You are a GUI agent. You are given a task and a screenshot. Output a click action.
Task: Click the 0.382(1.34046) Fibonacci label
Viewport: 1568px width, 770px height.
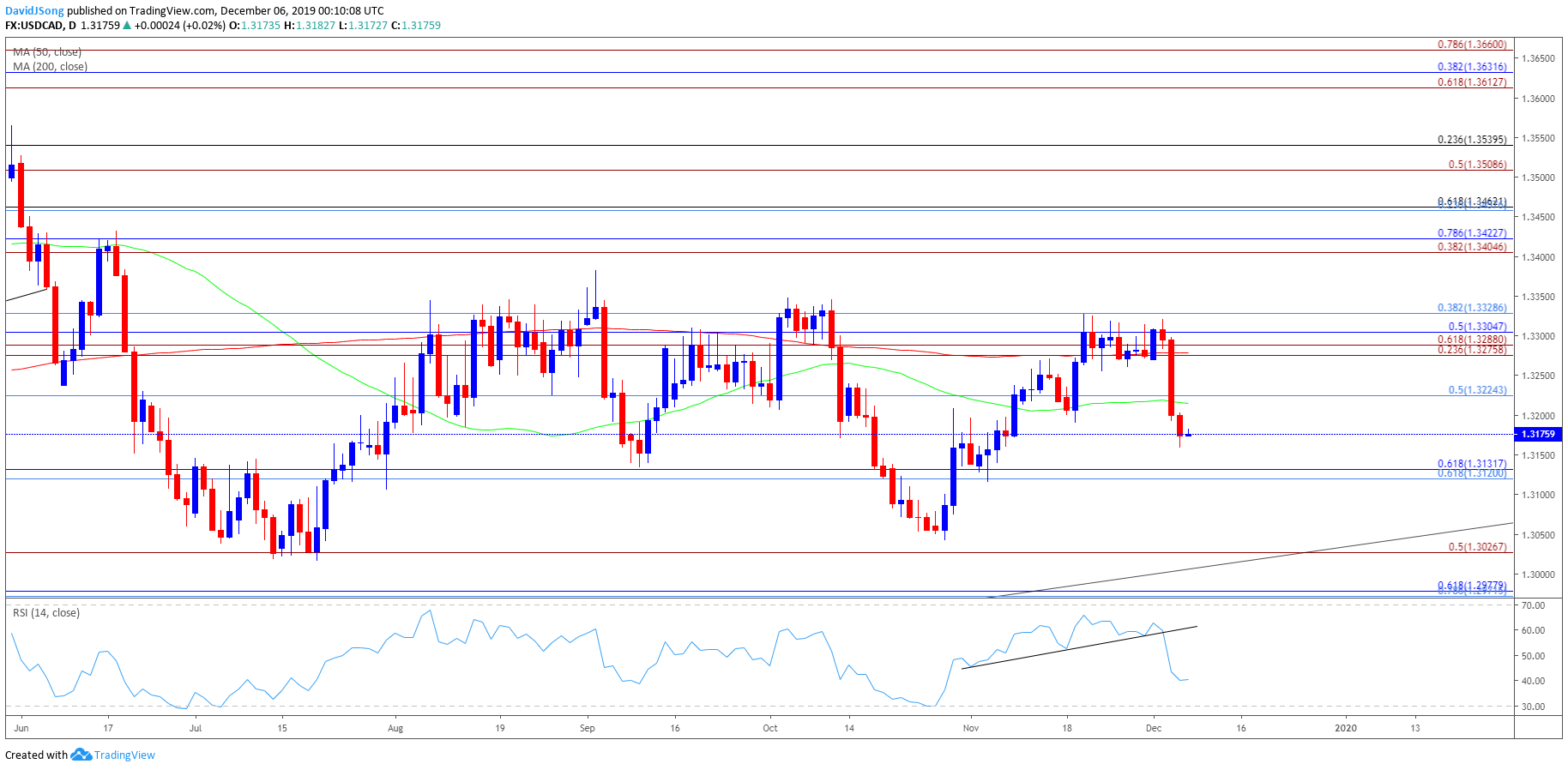(x=1472, y=247)
